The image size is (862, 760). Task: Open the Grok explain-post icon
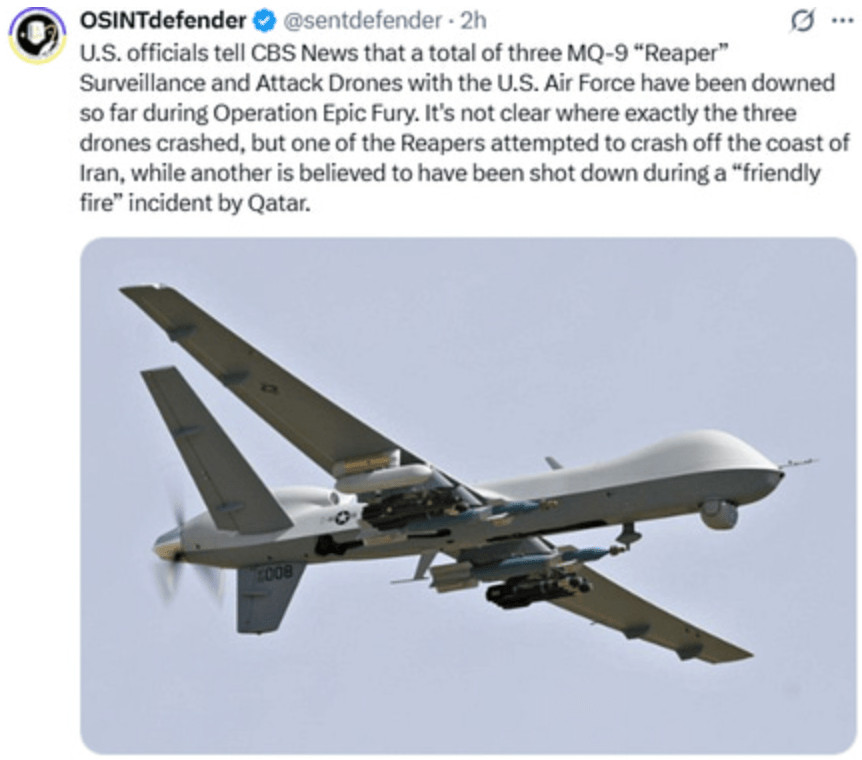click(x=802, y=21)
